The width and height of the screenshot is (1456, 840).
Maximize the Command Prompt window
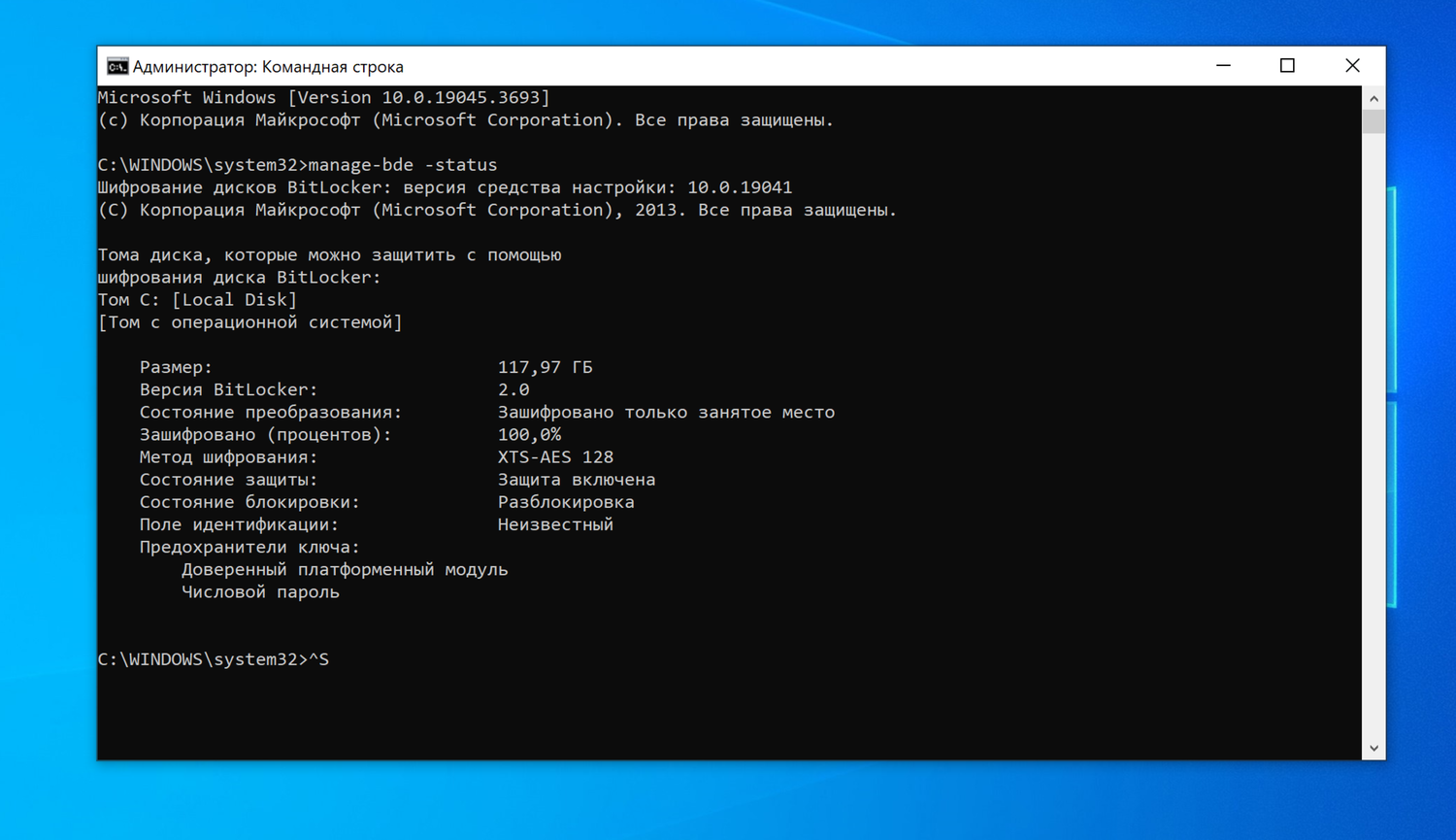tap(1287, 66)
